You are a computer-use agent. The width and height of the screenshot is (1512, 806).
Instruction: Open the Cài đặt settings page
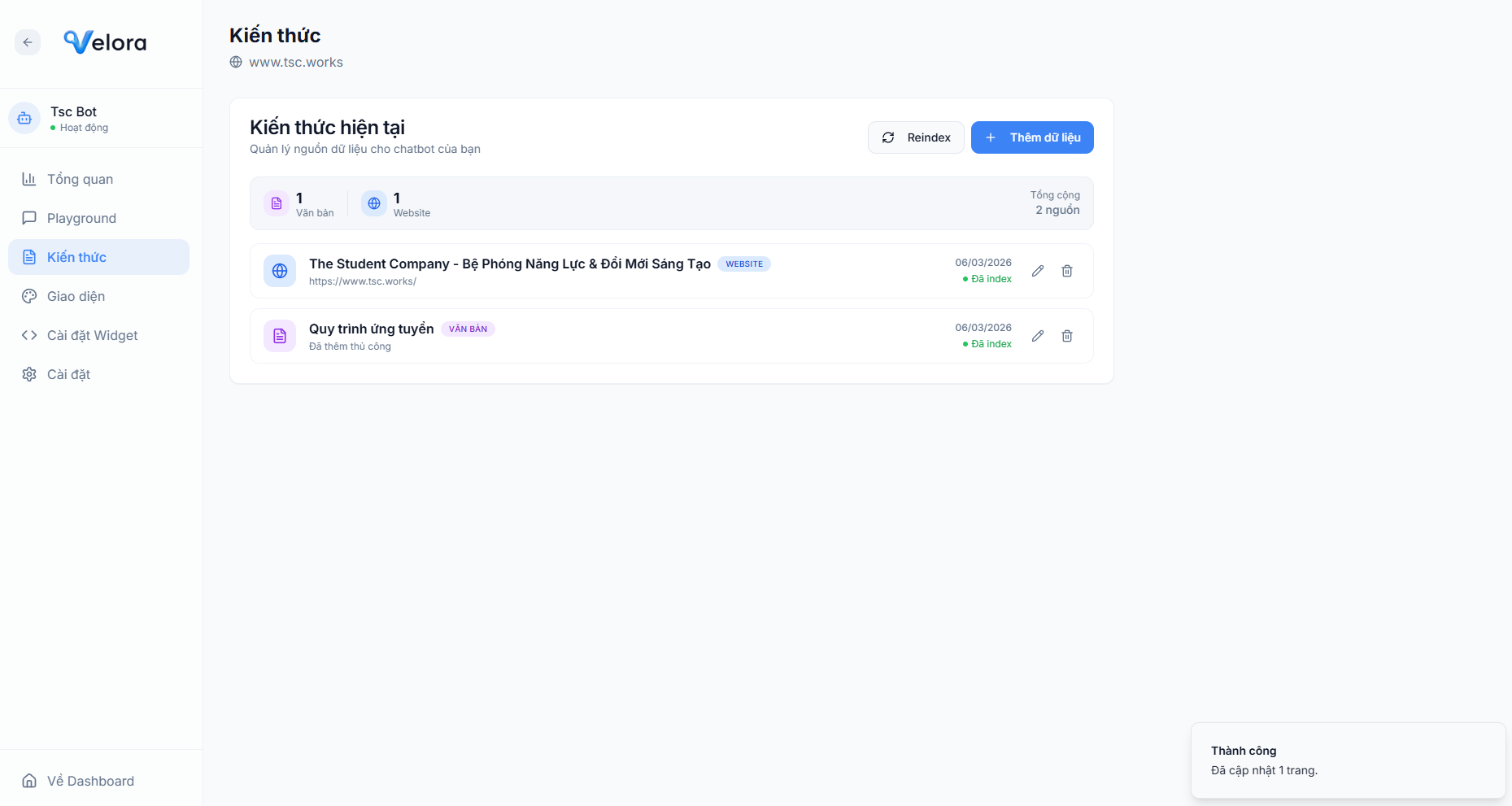pos(68,374)
